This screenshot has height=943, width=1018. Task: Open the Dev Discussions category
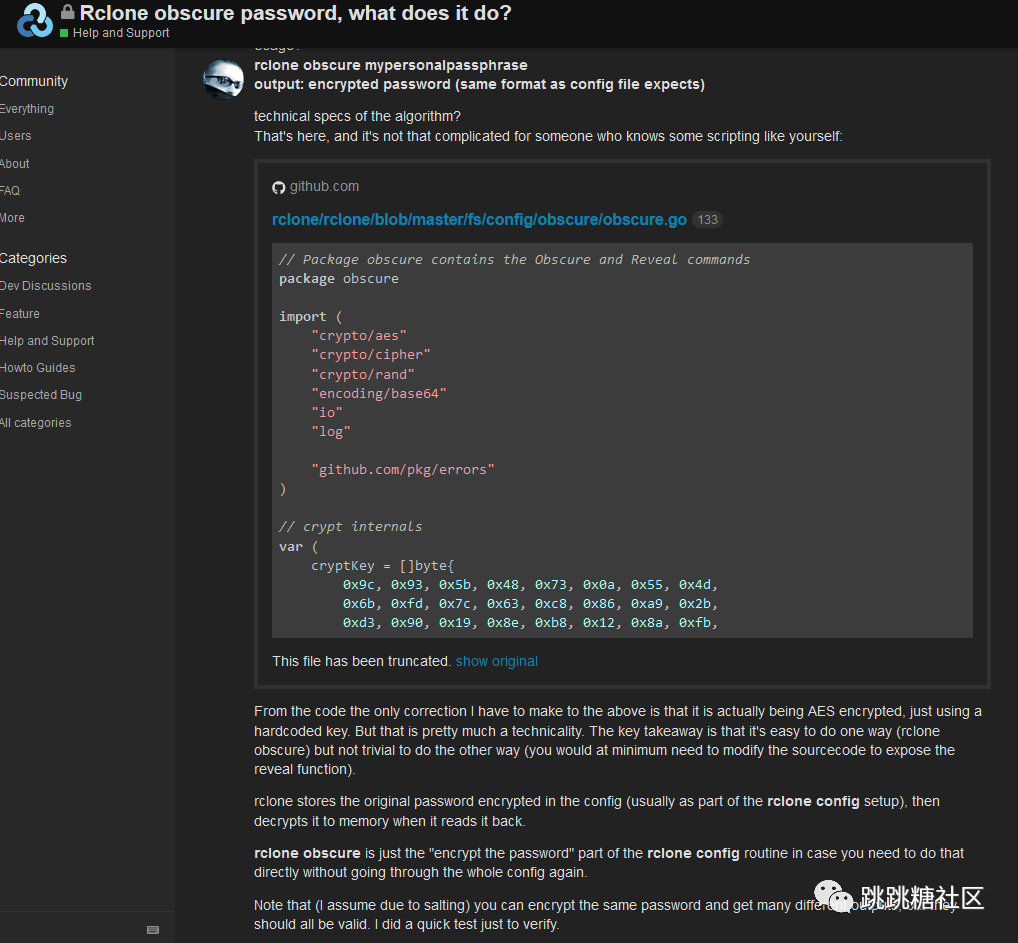(x=45, y=286)
